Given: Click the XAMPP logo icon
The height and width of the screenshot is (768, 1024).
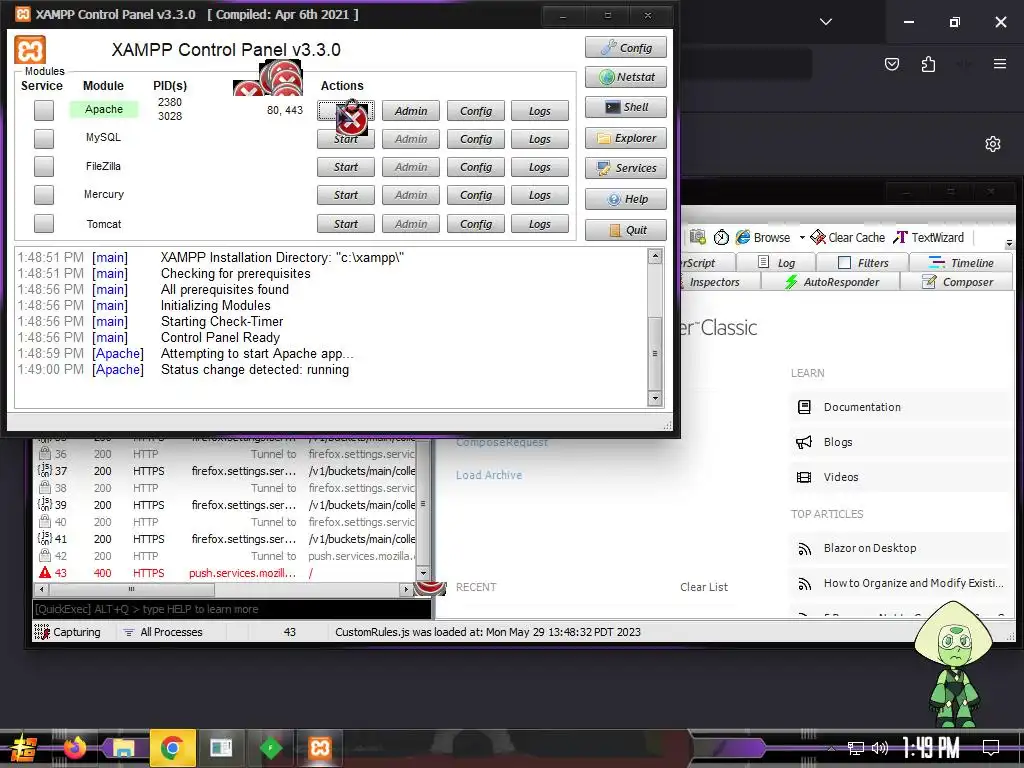Looking at the screenshot, I should coord(30,50).
